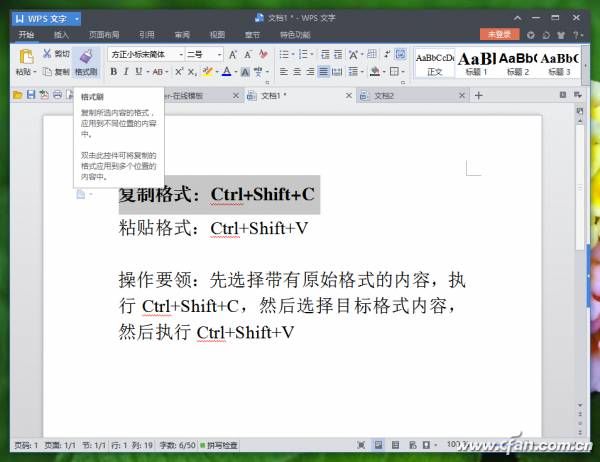Viewport: 600px width, 462px height.
Task: Apply subscript formatting
Action: click(x=192, y=72)
